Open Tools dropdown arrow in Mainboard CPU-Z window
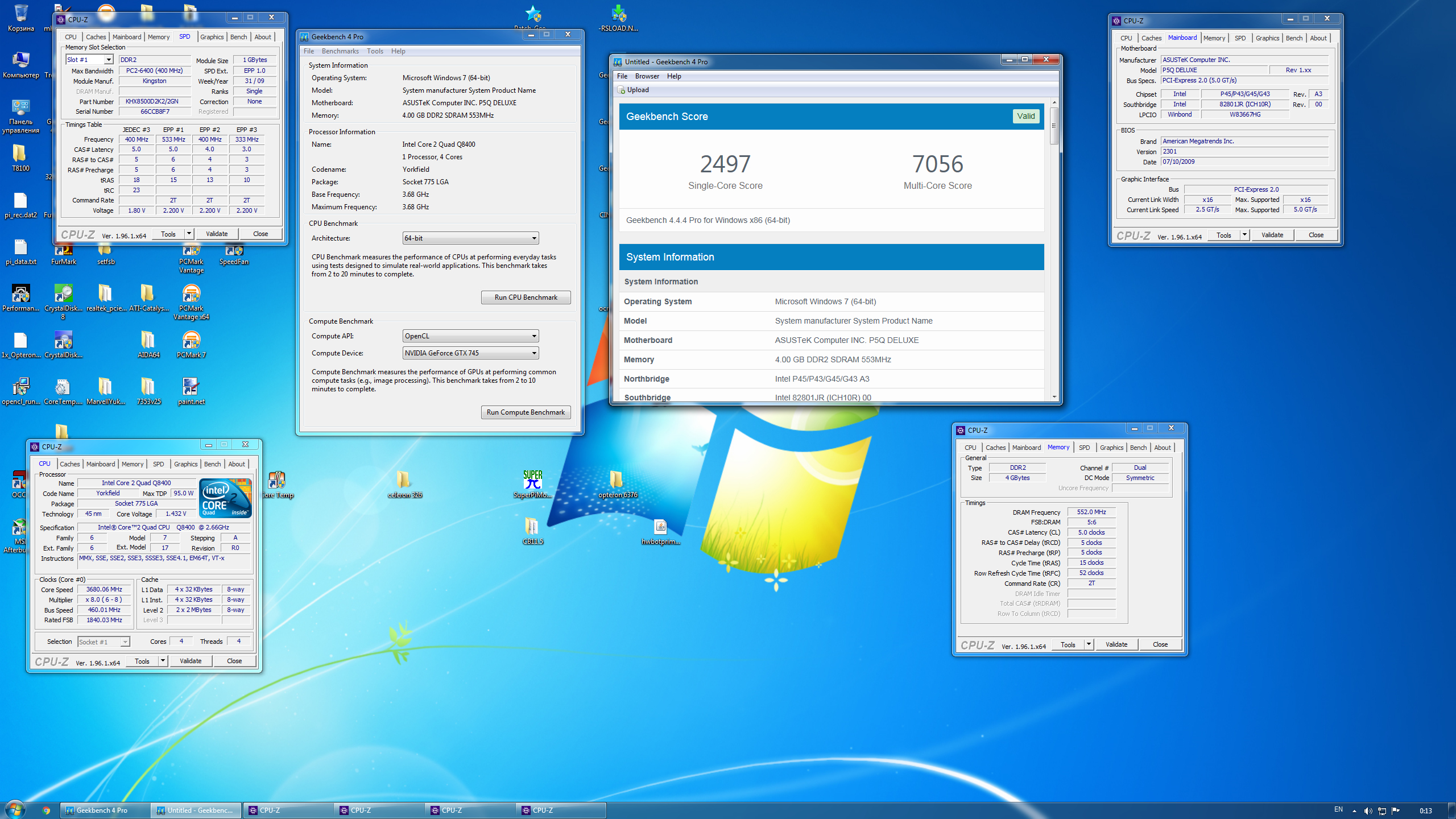The height and width of the screenshot is (819, 1456). click(x=1244, y=235)
